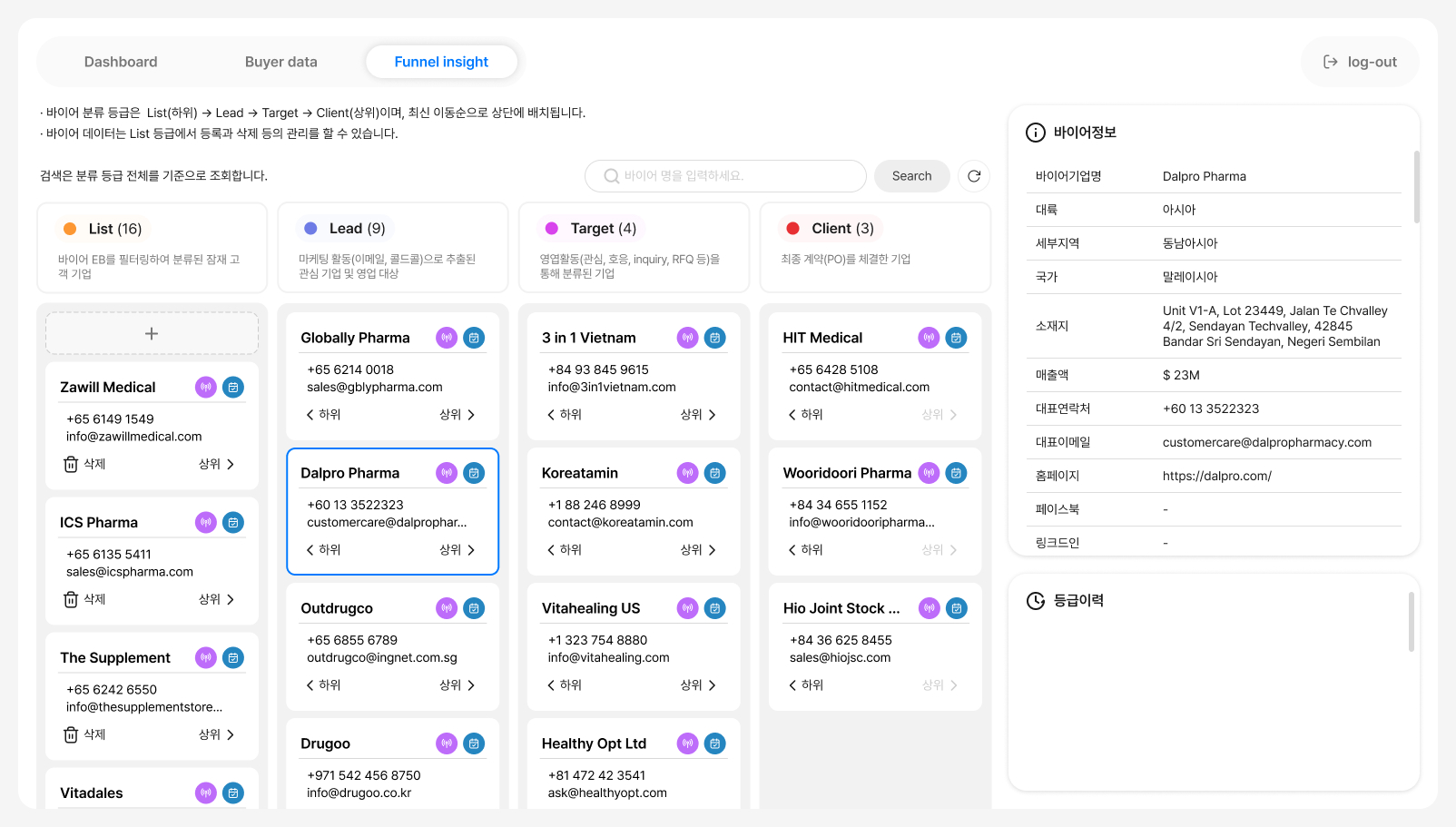Delete The Supplement using 삭제

(x=84, y=734)
